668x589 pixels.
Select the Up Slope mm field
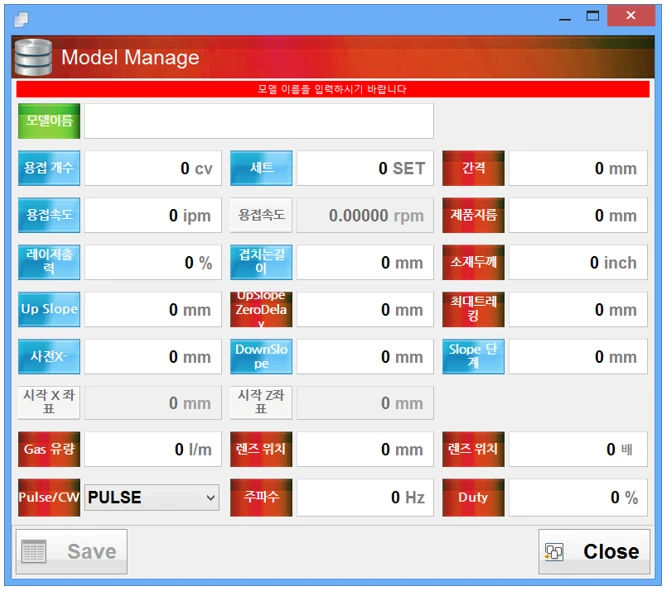(x=153, y=309)
